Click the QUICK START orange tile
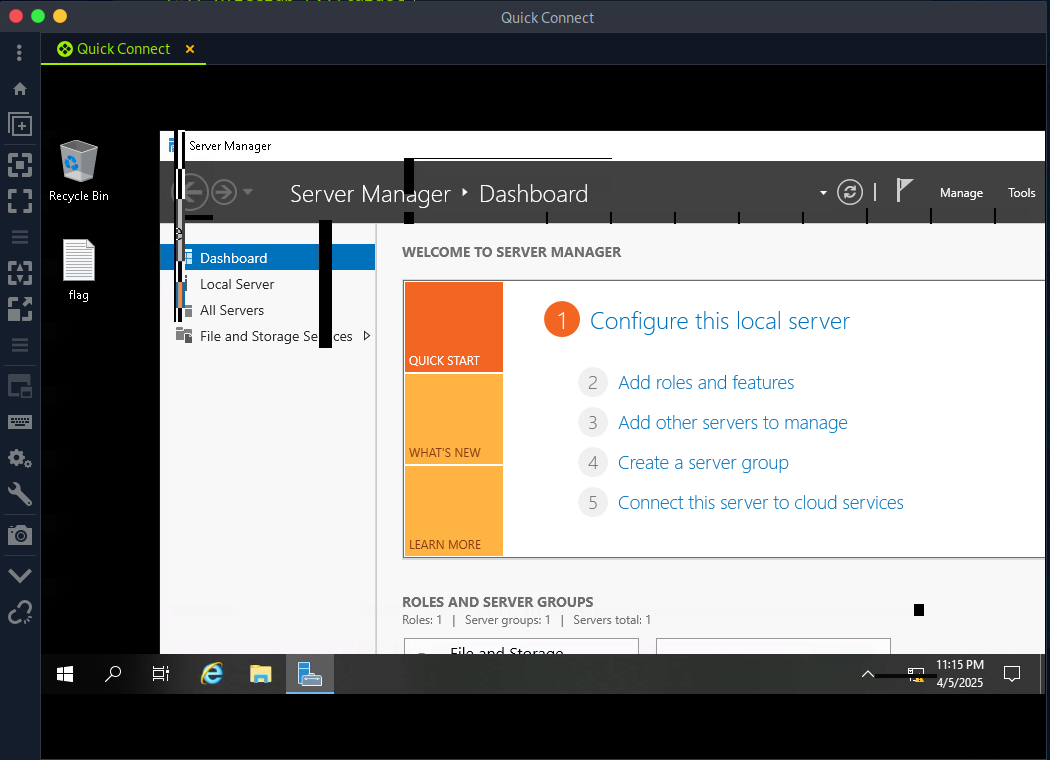 point(454,327)
